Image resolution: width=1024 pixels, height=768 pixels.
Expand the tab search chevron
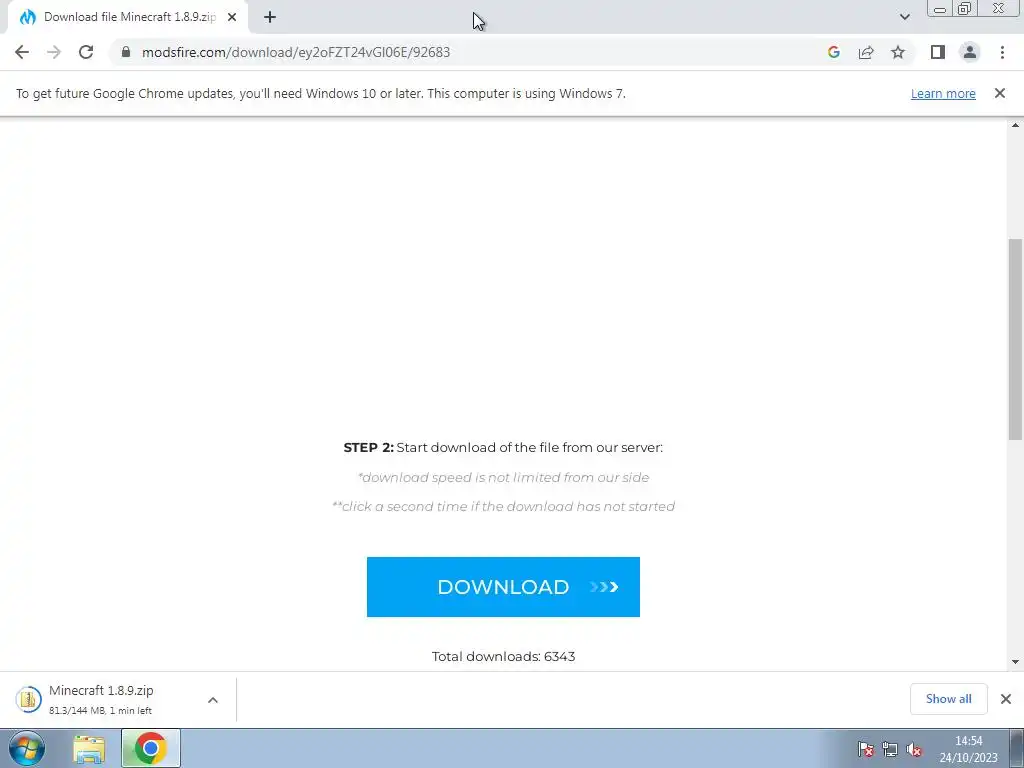click(x=904, y=17)
